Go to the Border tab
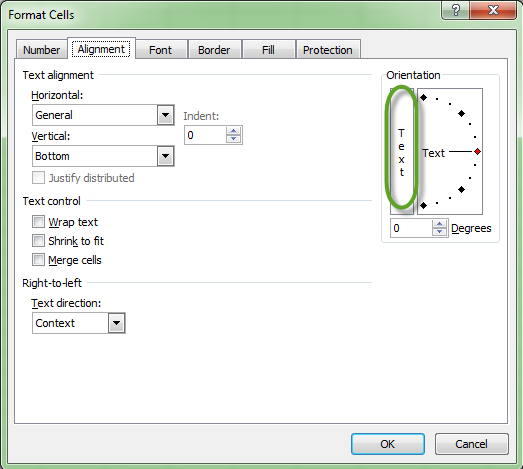This screenshot has width=523, height=469. (214, 50)
